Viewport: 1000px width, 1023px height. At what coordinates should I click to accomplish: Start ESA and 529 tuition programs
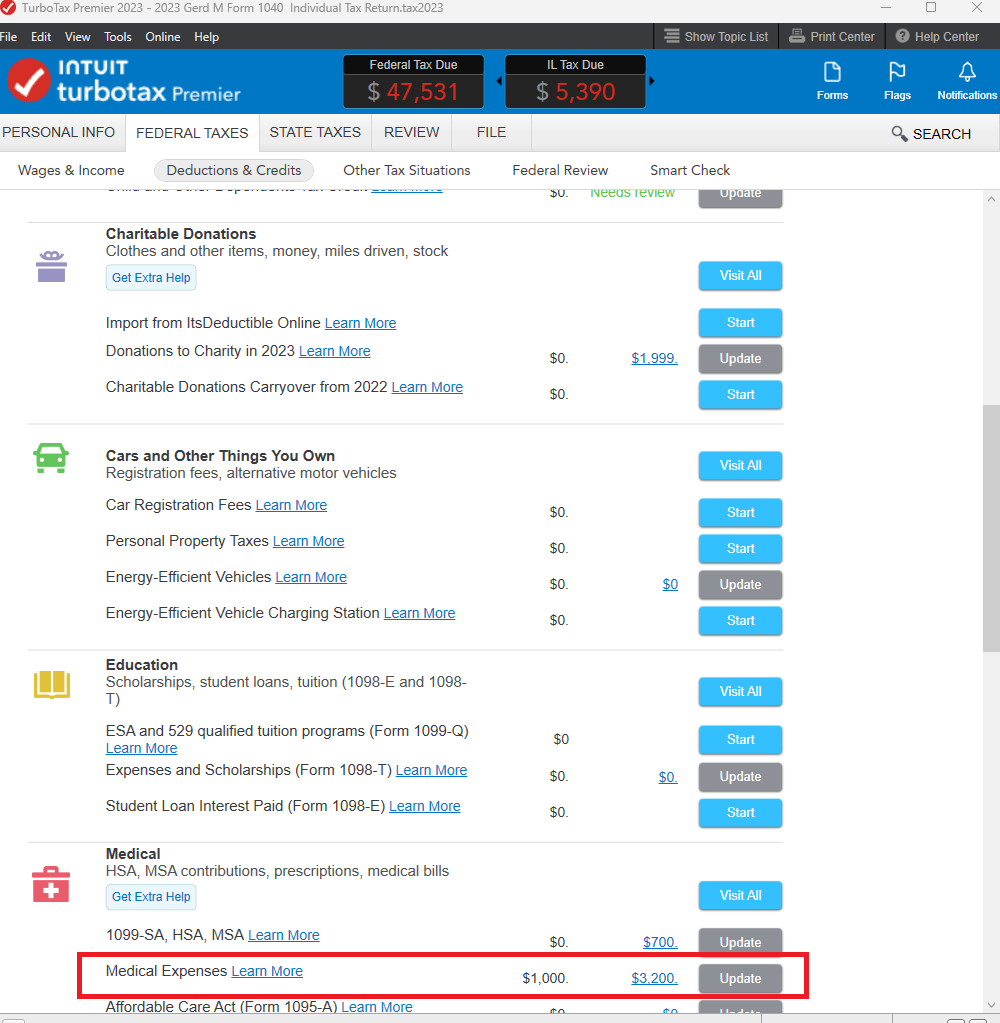[740, 739]
